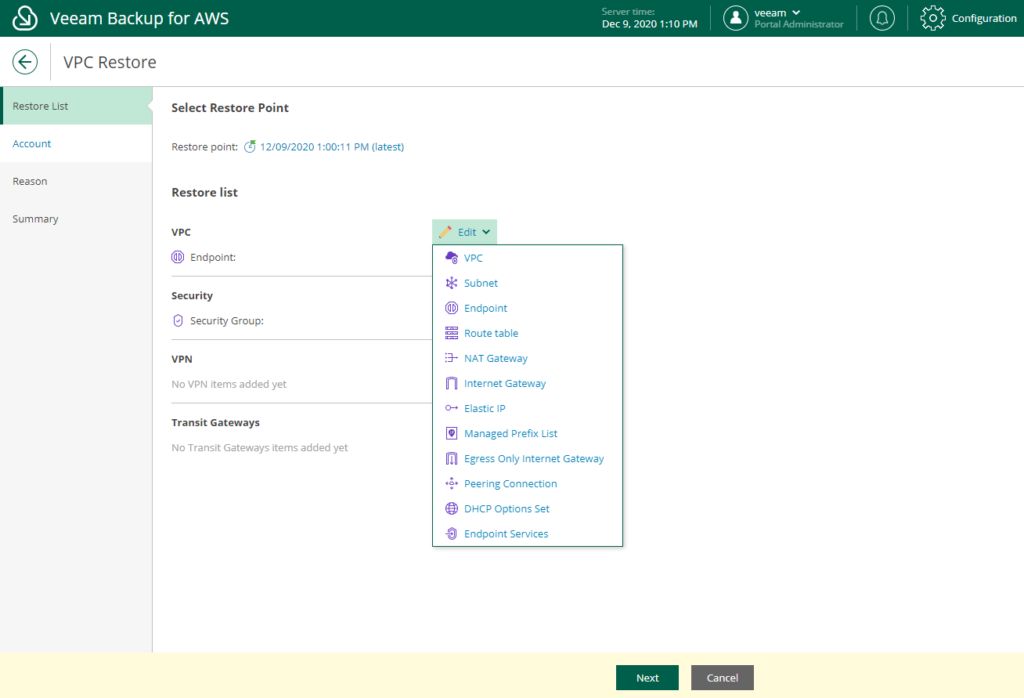Jump to the Summary wizard step
1024x698 pixels.
click(x=76, y=219)
